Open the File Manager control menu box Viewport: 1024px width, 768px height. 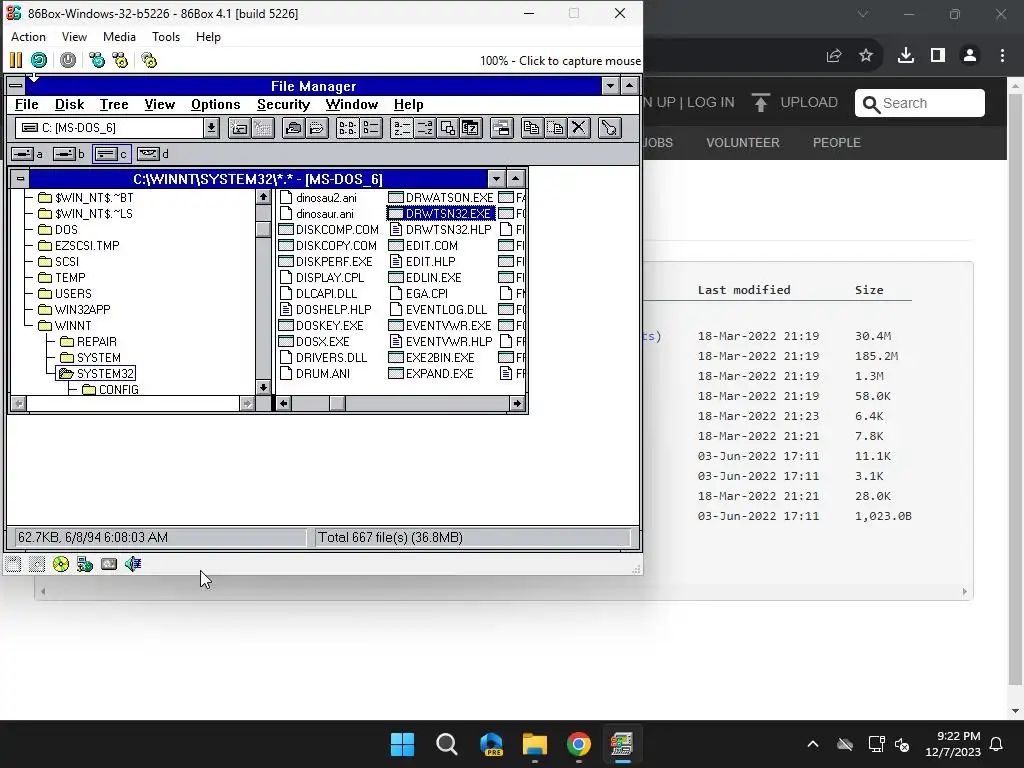click(x=16, y=86)
